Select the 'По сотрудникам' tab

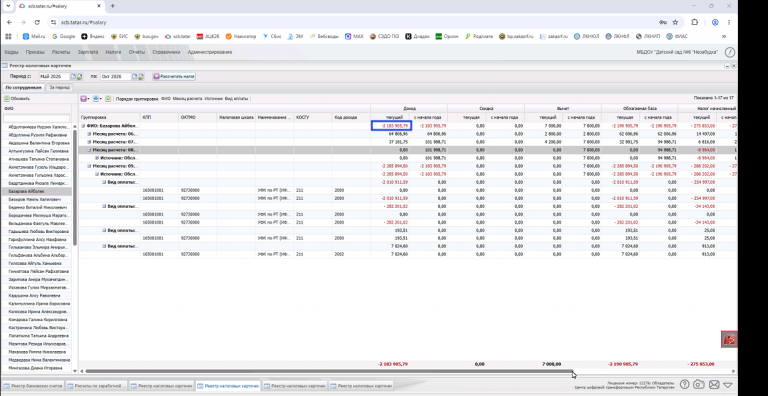pos(24,87)
